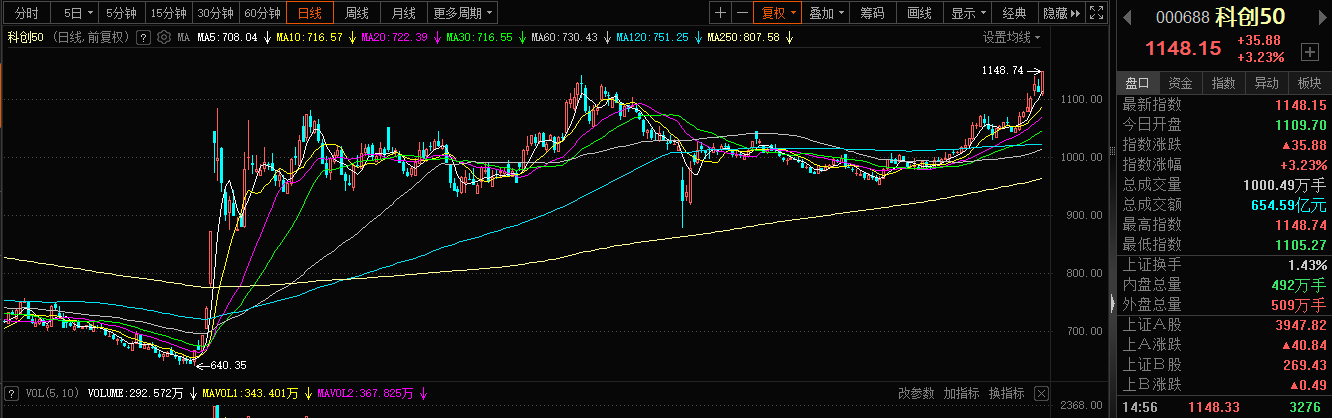Screen dimensions: 1332x418
Task: Expand the 复权 adjustment dropdown
Action: [778, 13]
